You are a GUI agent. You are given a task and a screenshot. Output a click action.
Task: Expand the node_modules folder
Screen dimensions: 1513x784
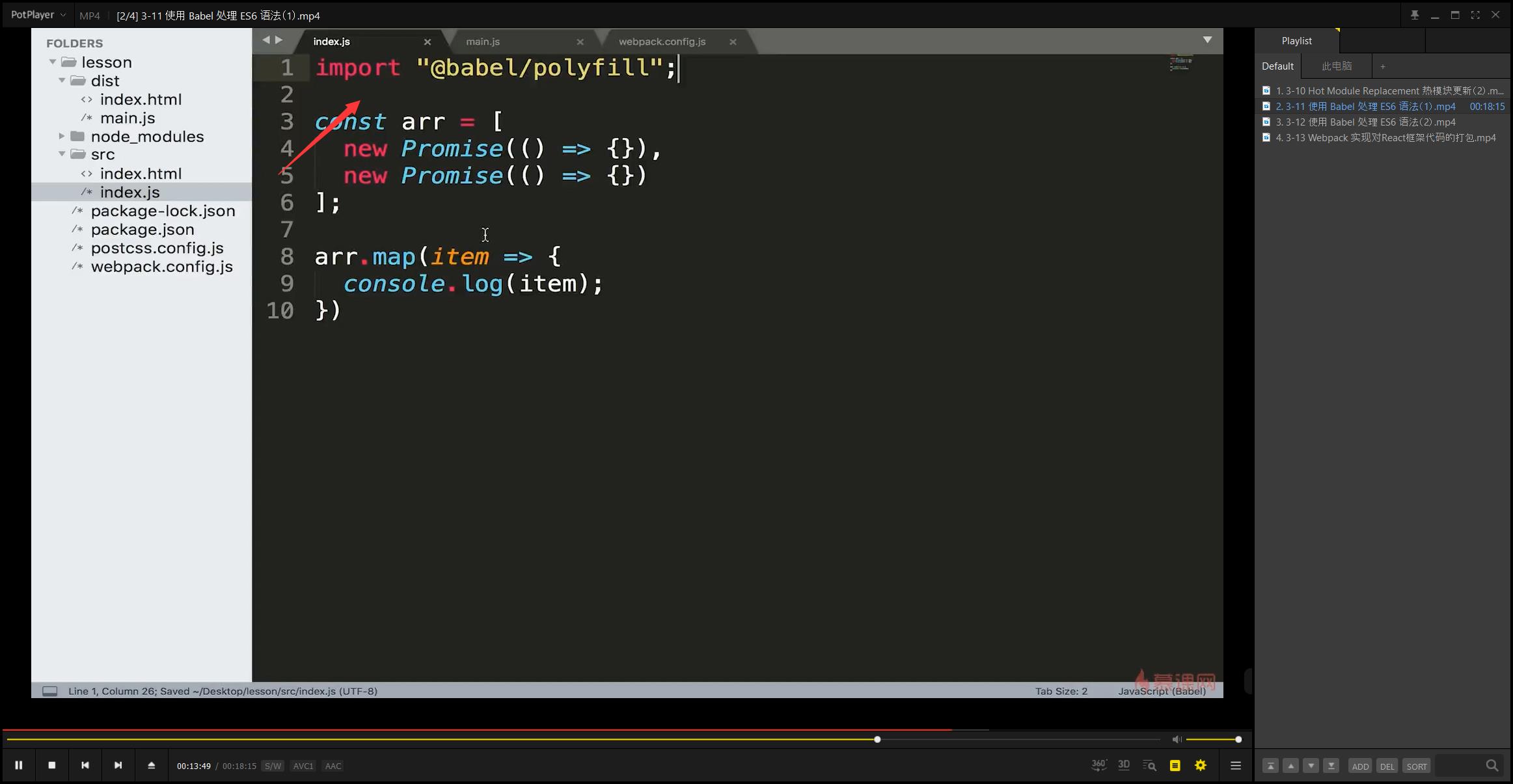[x=62, y=136]
